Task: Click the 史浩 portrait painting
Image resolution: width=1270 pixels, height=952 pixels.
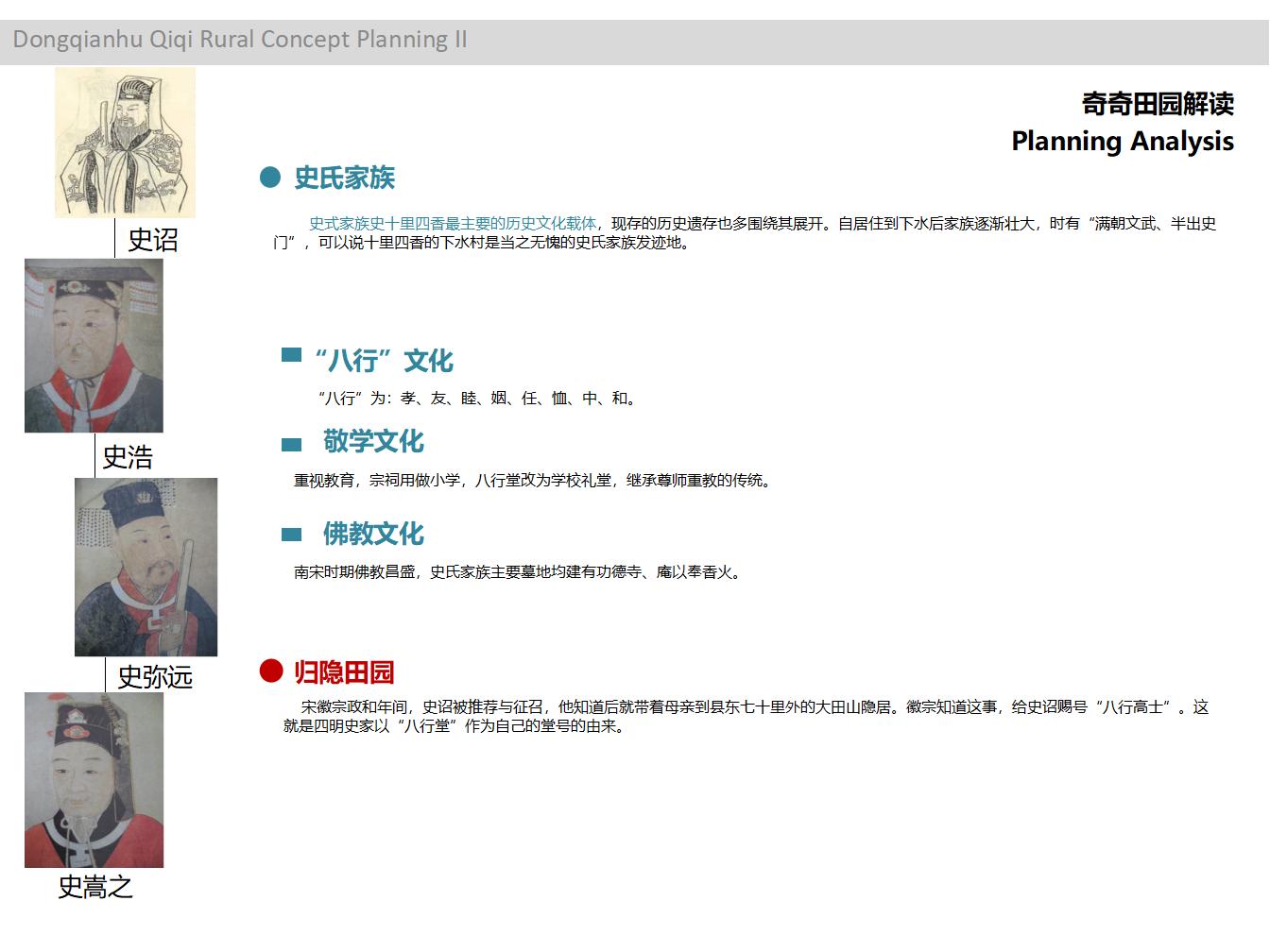Action: click(x=94, y=346)
